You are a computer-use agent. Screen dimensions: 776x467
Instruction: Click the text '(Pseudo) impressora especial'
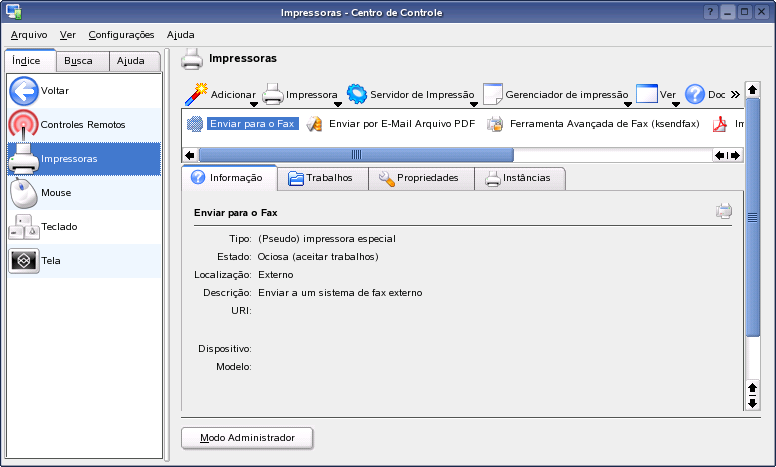tap(327, 239)
